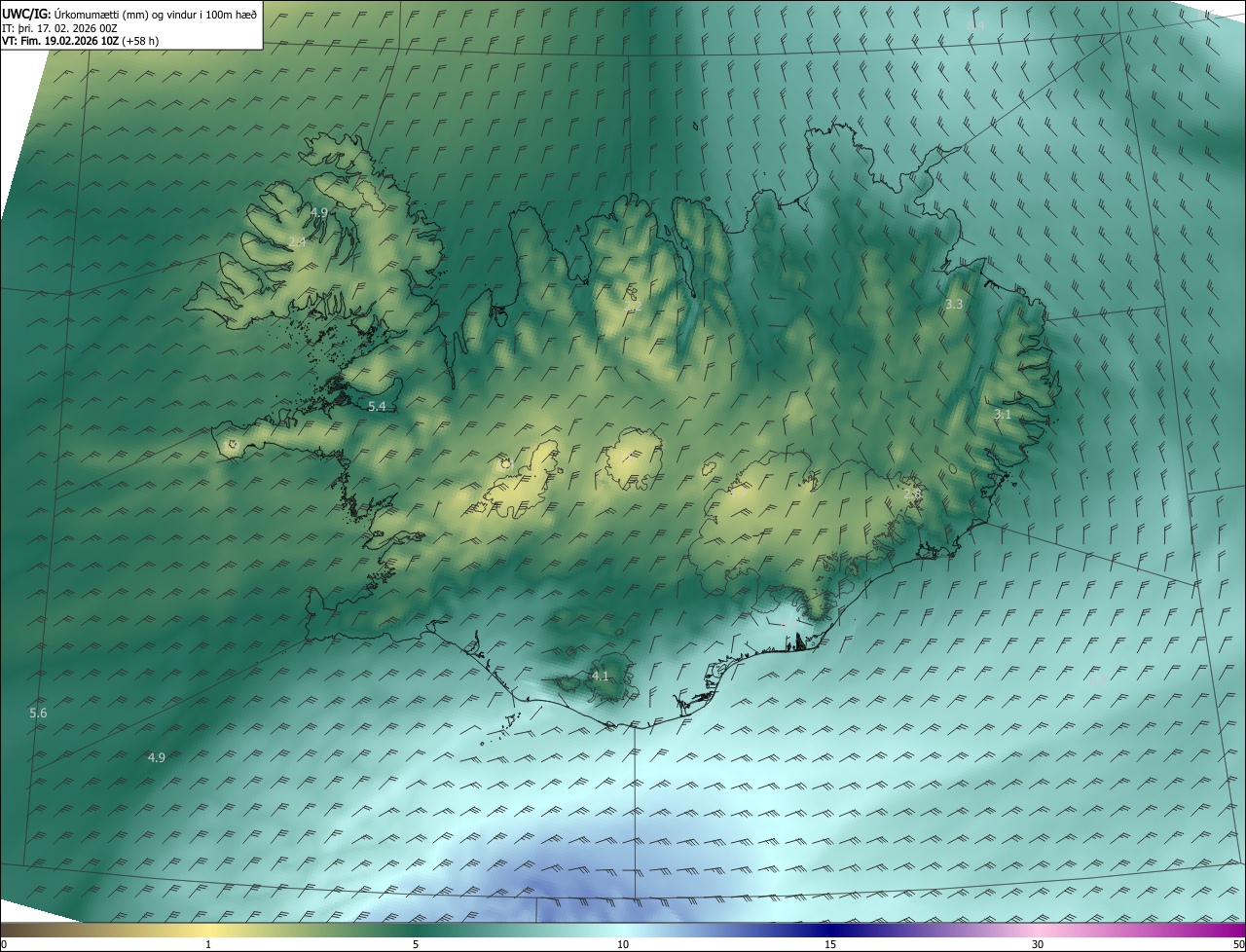The height and width of the screenshot is (952, 1246).
Task: Click the colorbar label 30
Action: tap(1038, 944)
